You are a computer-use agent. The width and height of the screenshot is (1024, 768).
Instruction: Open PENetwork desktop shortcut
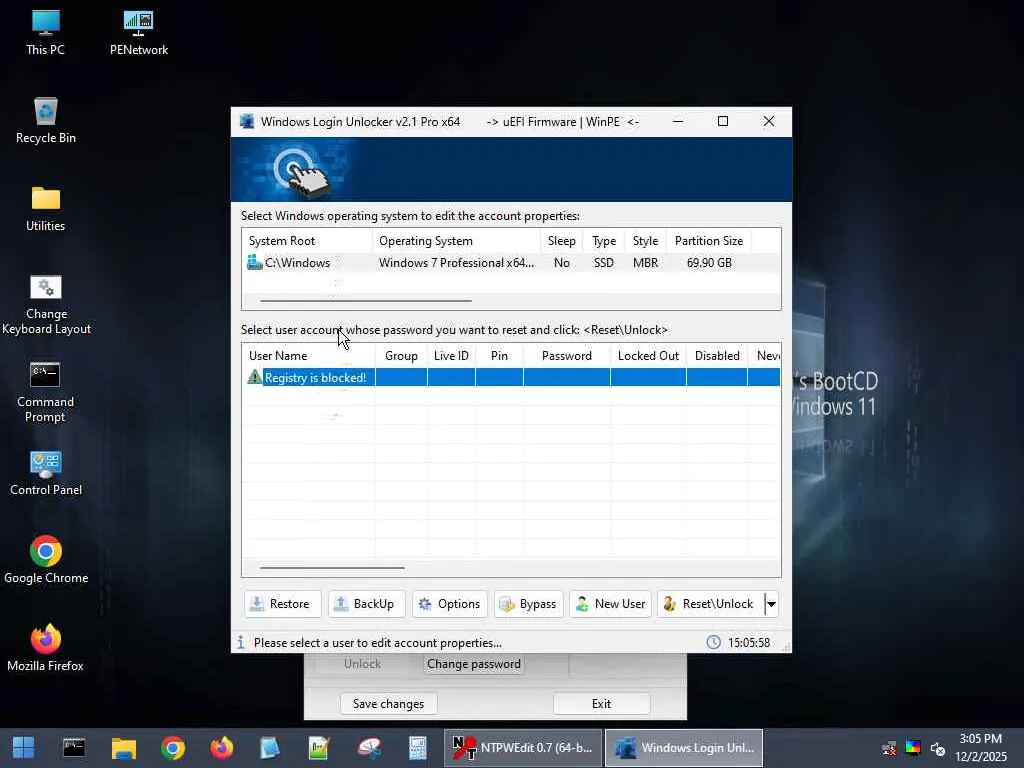(138, 32)
